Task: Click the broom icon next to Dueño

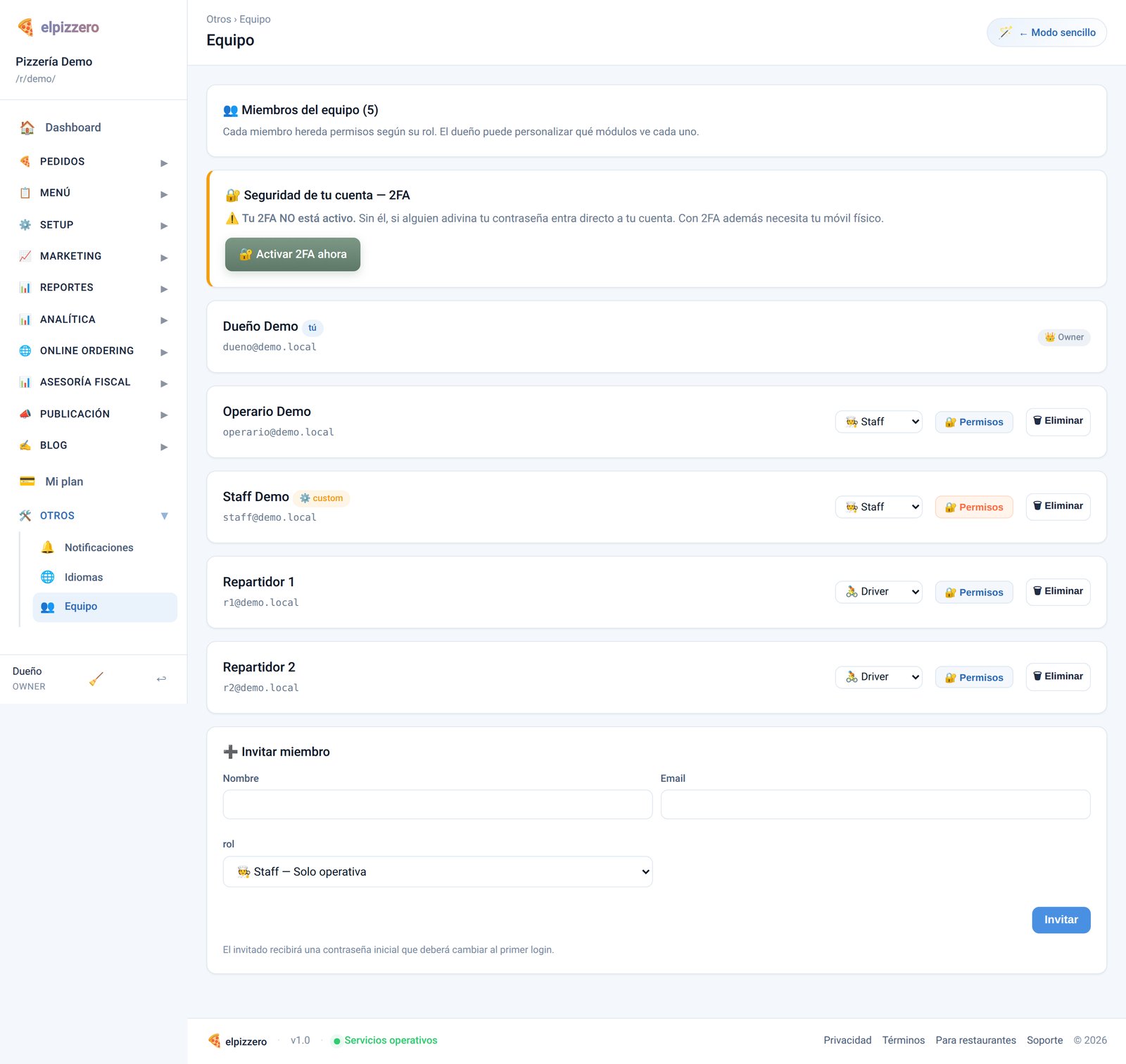Action: tap(96, 678)
